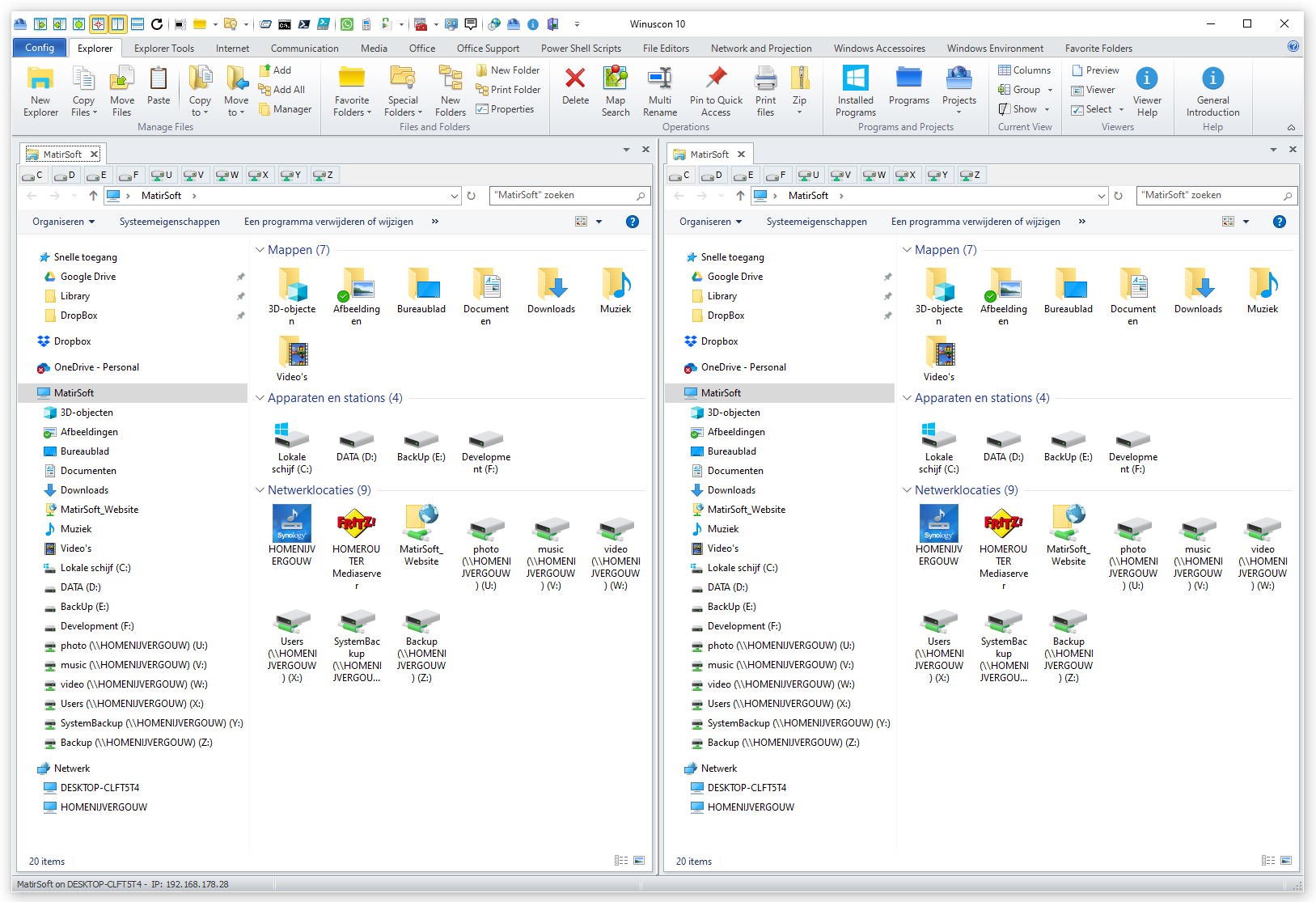Open the Office Support ribbon tab
This screenshot has height=902, width=1316.
pyautogui.click(x=488, y=49)
